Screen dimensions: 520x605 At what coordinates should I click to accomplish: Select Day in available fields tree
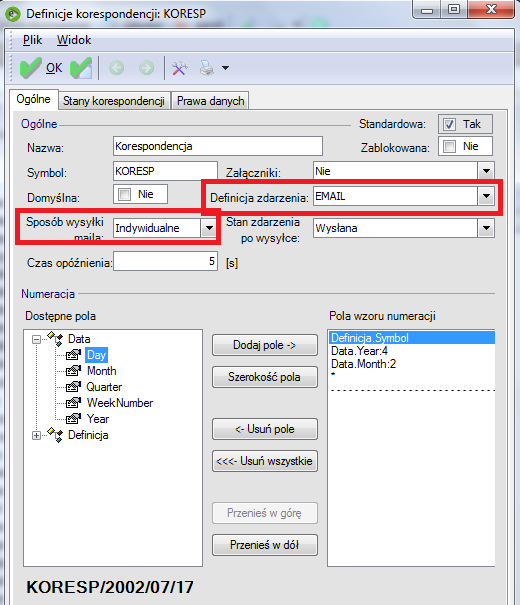96,355
